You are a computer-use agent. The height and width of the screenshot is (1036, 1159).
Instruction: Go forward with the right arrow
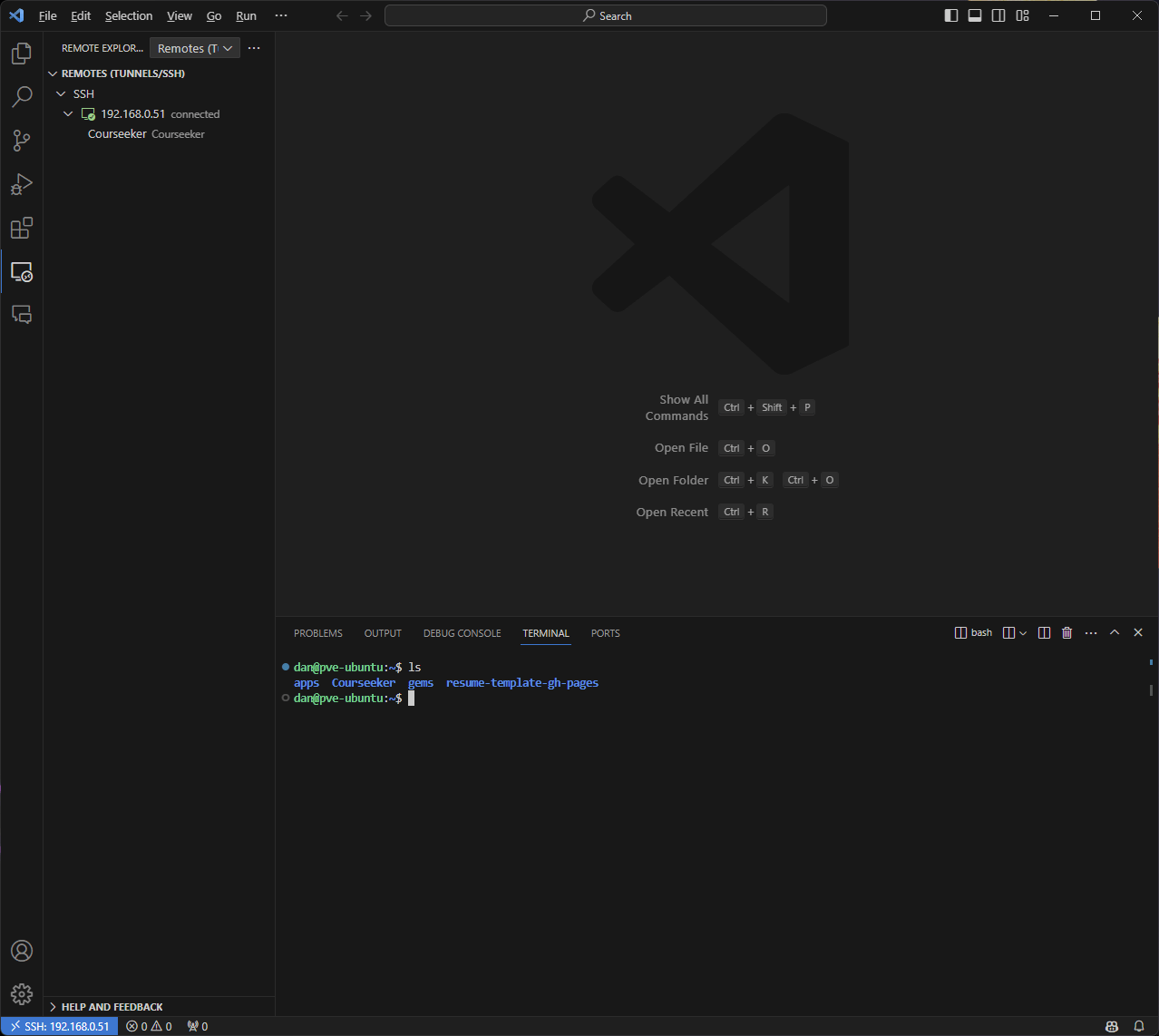pos(365,15)
